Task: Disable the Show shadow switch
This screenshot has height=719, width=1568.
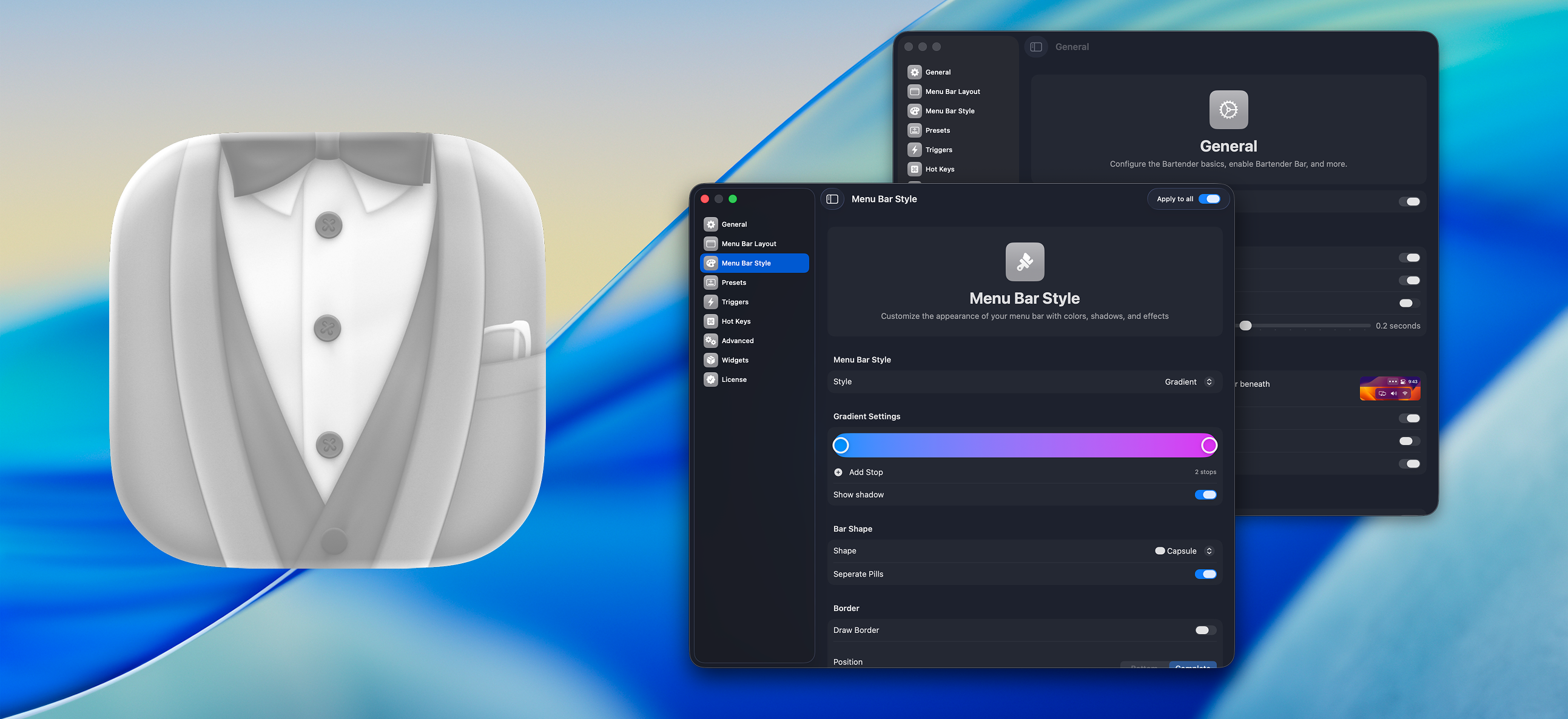Action: coord(1205,495)
